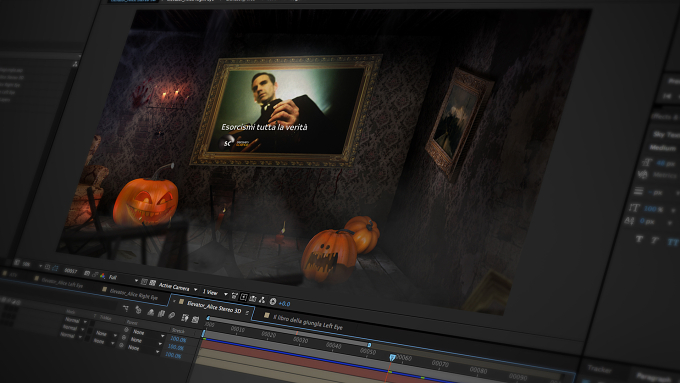Toggle mask and shape path visibility icon
This screenshot has height=383, width=680.
click(55, 268)
